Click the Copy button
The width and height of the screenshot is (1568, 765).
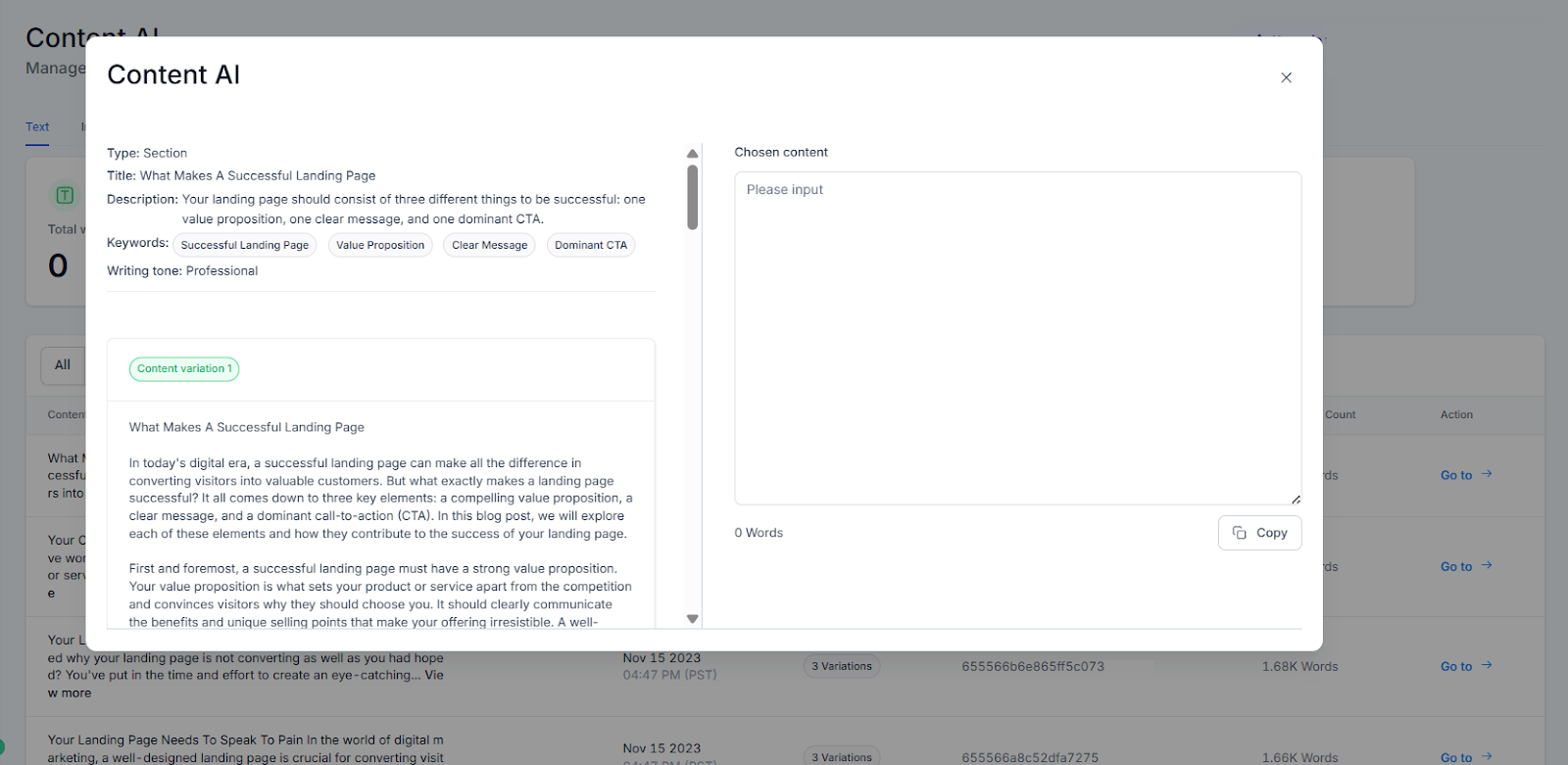click(x=1259, y=533)
